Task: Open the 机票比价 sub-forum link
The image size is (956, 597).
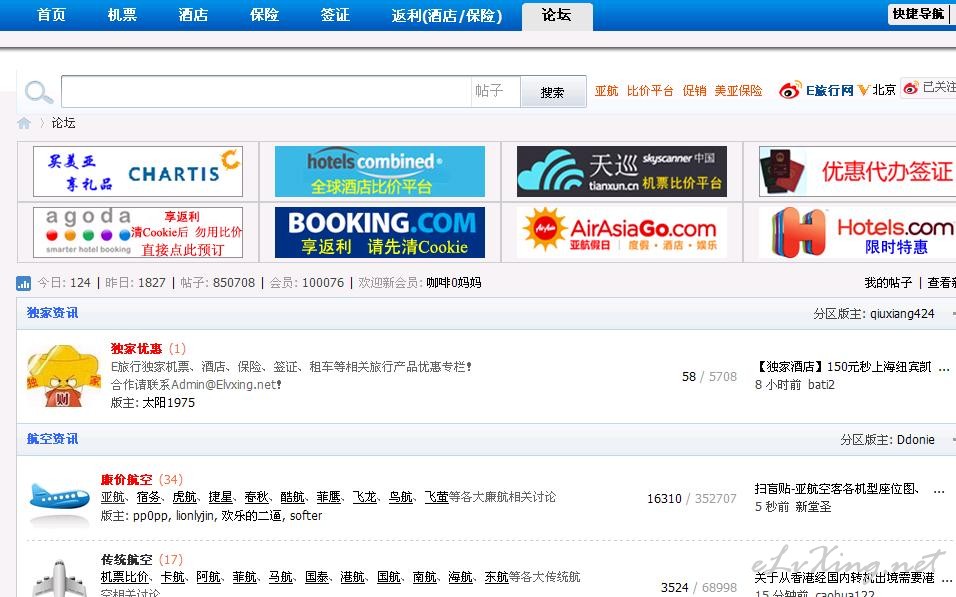Action: tap(125, 577)
